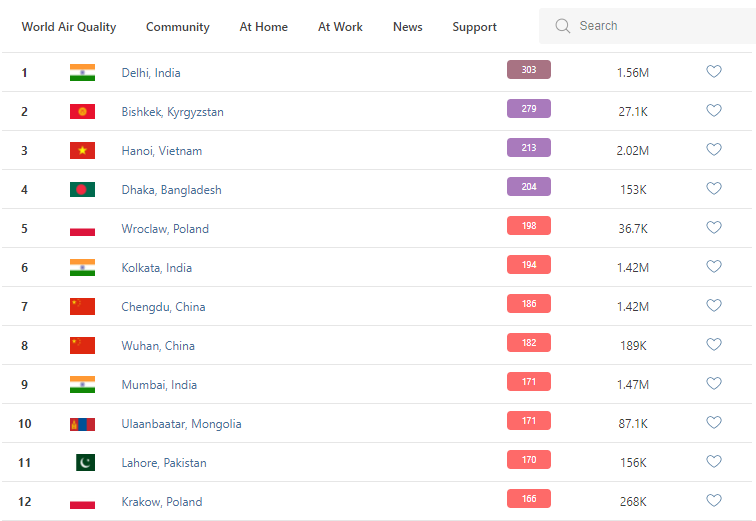Click the Mongolia flag icon
756x521 pixels.
point(82,424)
